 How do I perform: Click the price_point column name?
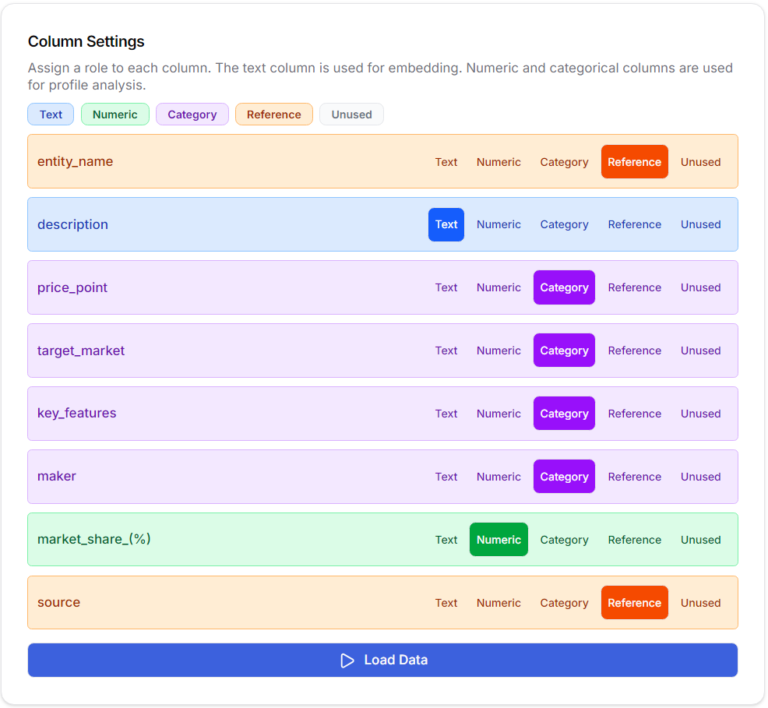(x=72, y=287)
